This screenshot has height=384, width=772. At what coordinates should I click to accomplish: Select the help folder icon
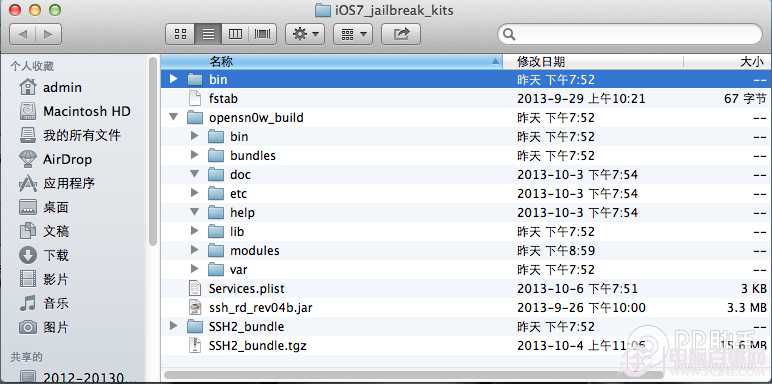216,213
